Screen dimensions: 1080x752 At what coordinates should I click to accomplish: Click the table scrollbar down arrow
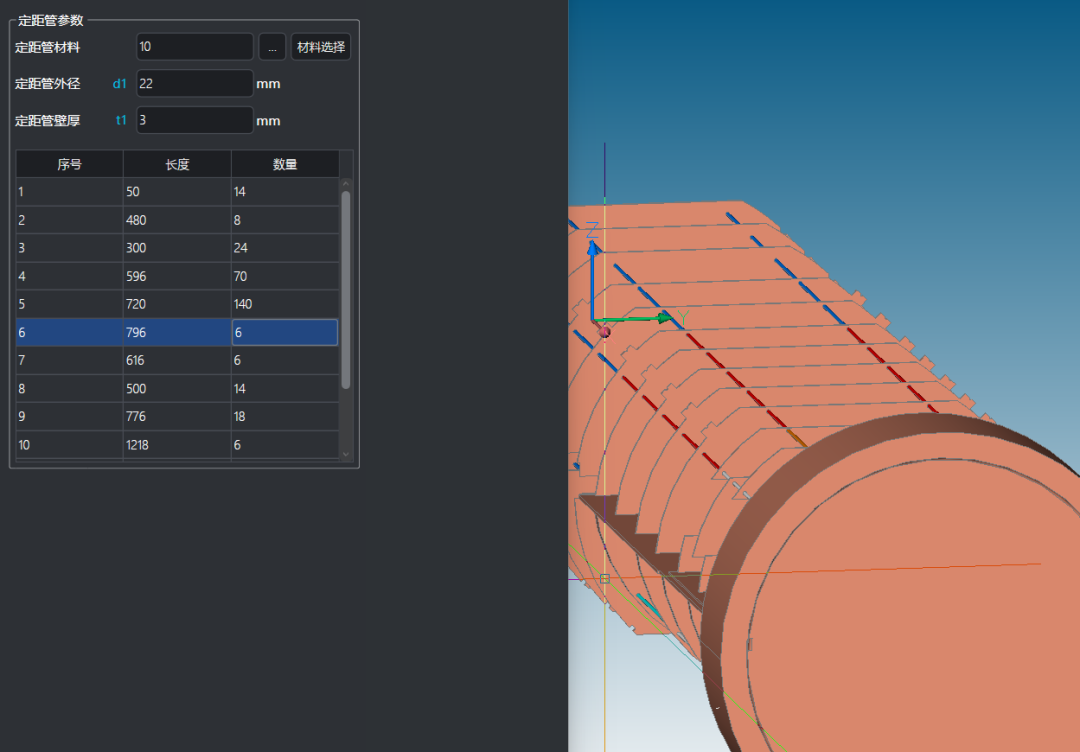click(346, 455)
